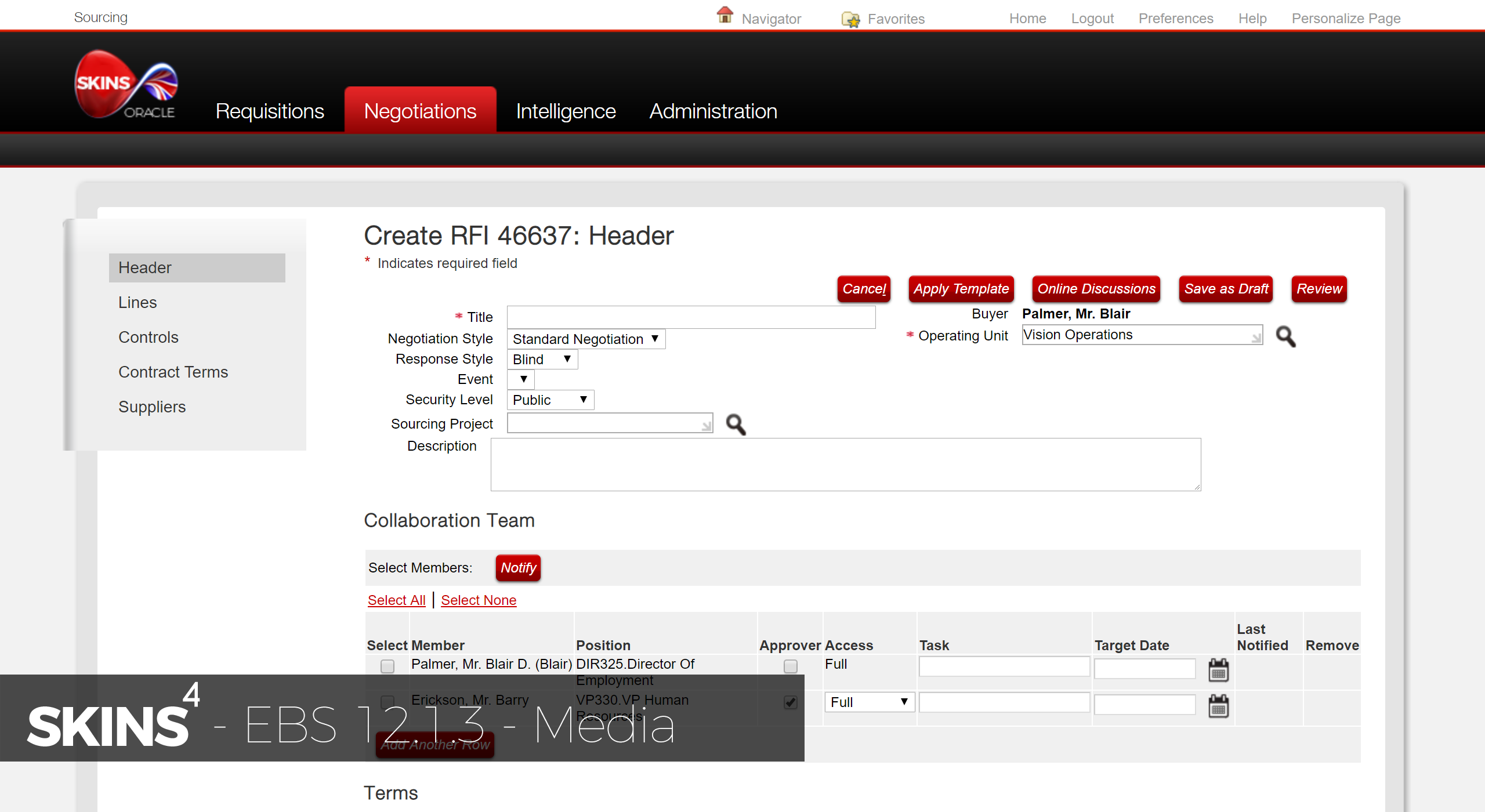Open Sourcing Project search magnifier
1485x812 pixels.
[x=736, y=425]
